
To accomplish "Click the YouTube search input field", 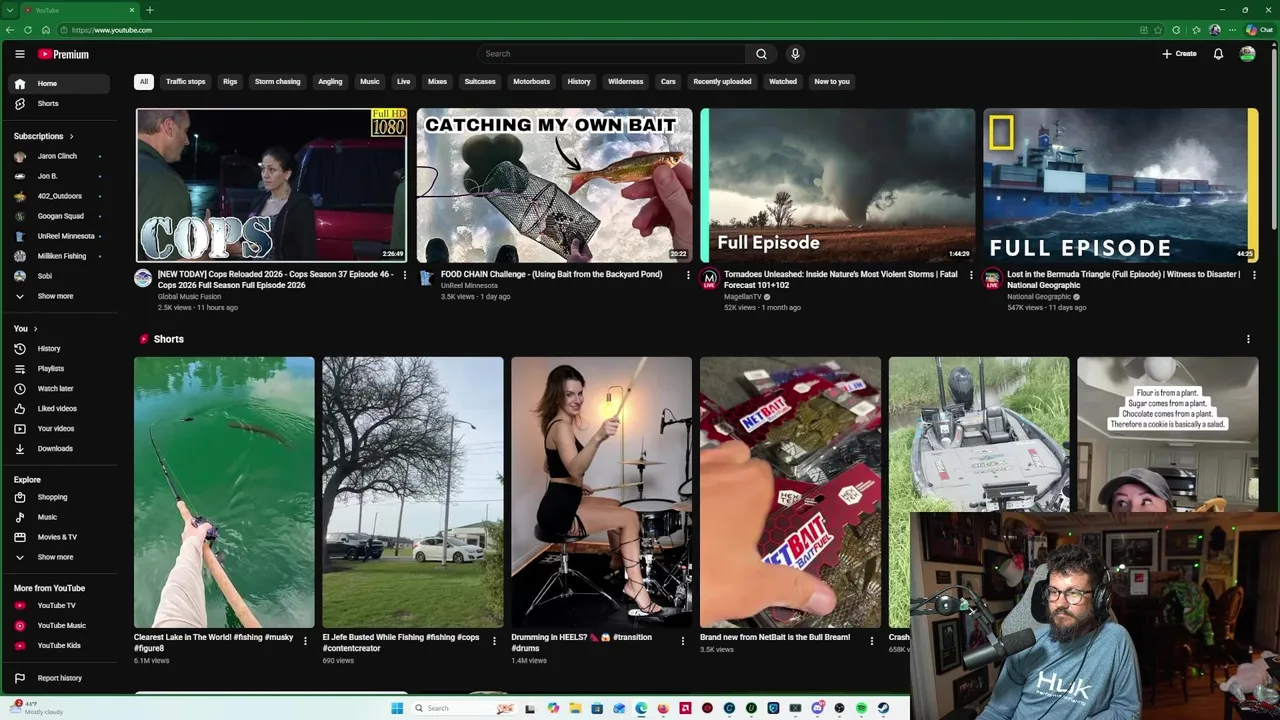I will coord(611,54).
